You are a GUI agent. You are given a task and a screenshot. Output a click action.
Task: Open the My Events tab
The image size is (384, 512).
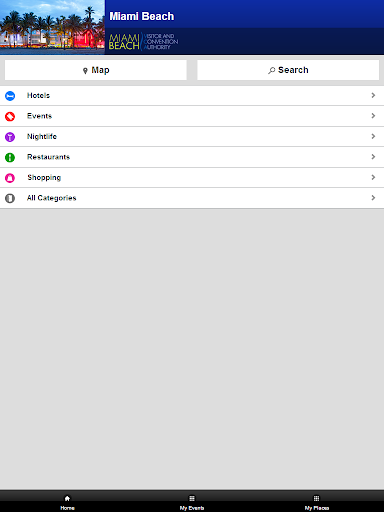pos(192,503)
